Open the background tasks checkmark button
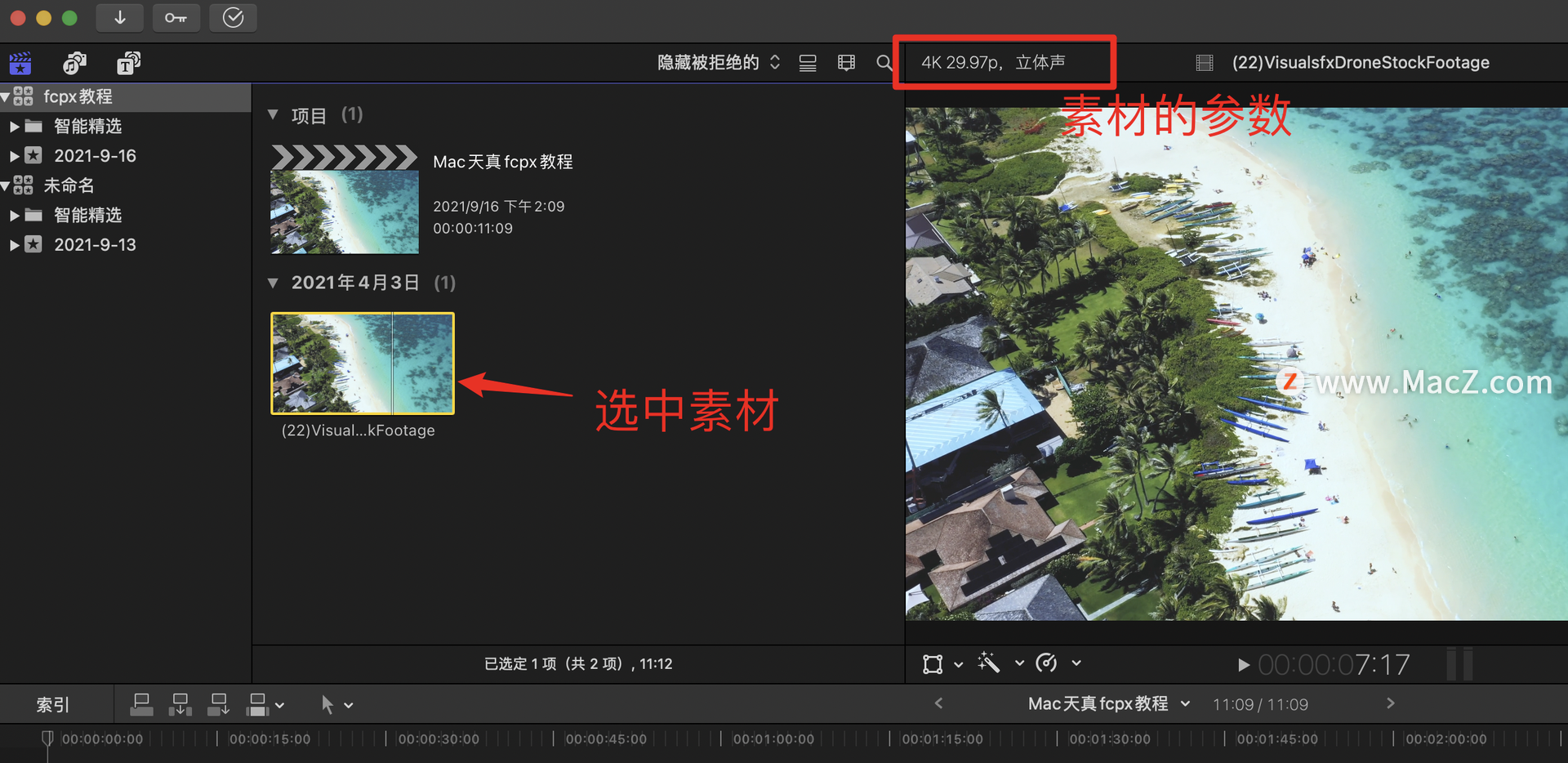The width and height of the screenshot is (1568, 763). coord(233,17)
